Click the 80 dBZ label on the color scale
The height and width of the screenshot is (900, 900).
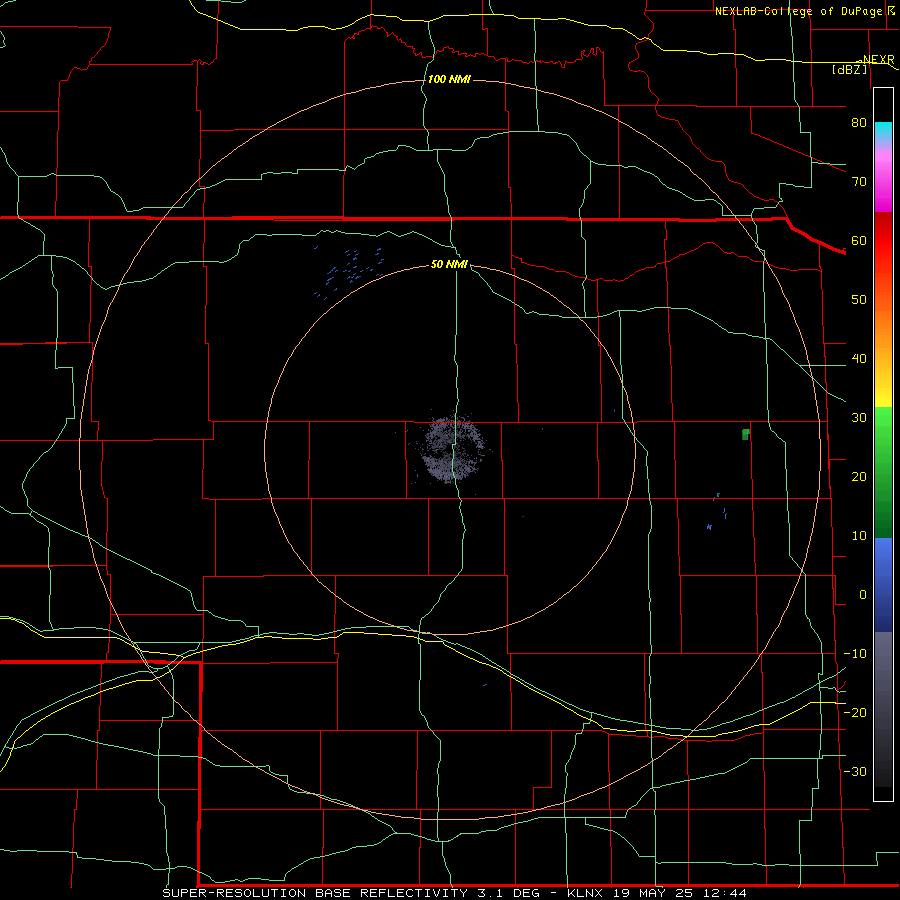(x=859, y=122)
